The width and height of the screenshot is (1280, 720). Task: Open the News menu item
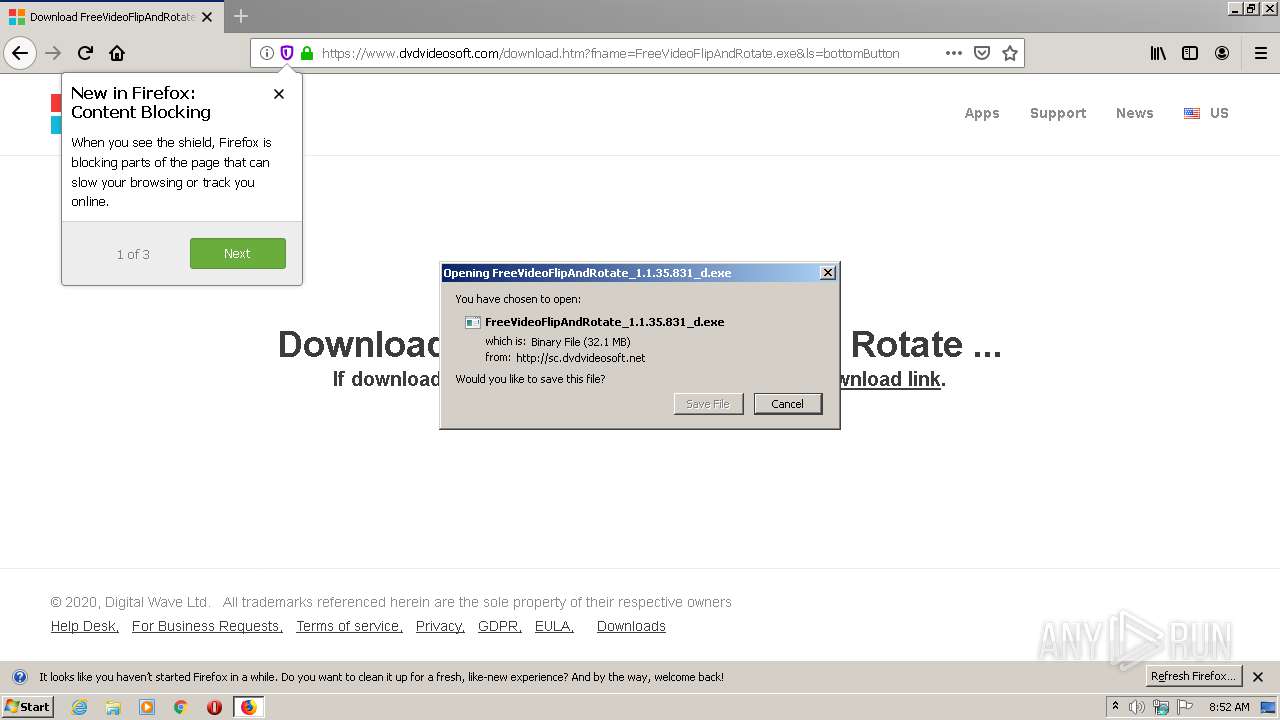coord(1135,113)
